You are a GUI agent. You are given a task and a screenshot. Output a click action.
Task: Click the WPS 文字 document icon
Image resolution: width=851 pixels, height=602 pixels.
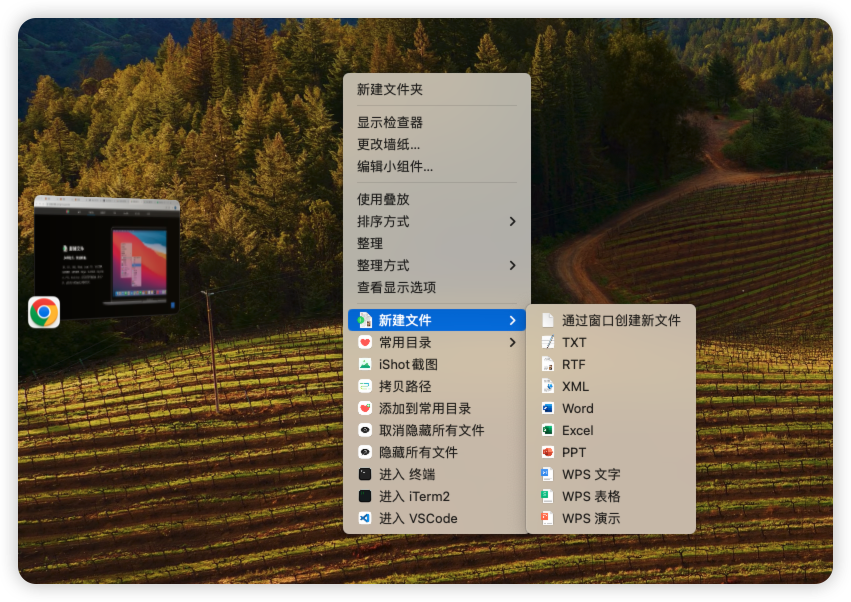(548, 474)
